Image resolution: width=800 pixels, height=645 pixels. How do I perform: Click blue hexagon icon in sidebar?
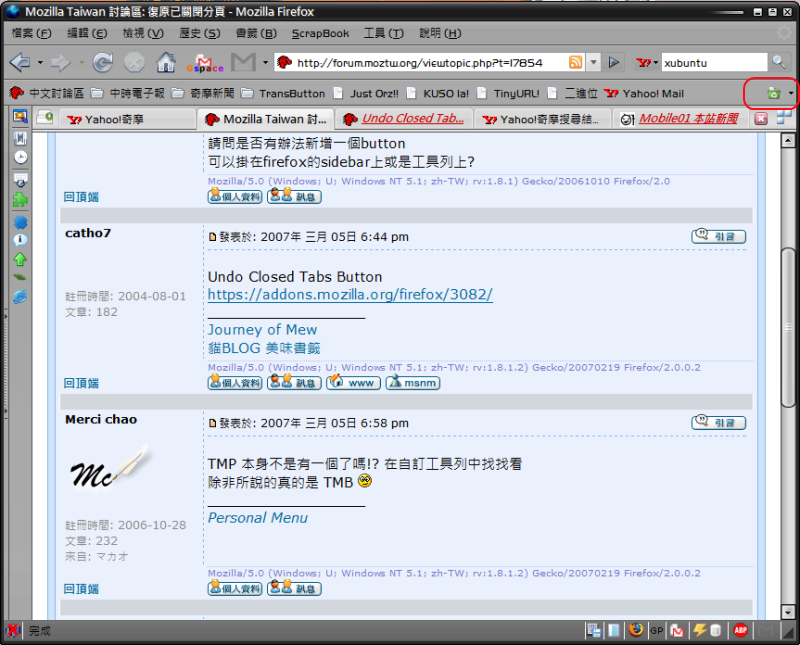click(20, 222)
